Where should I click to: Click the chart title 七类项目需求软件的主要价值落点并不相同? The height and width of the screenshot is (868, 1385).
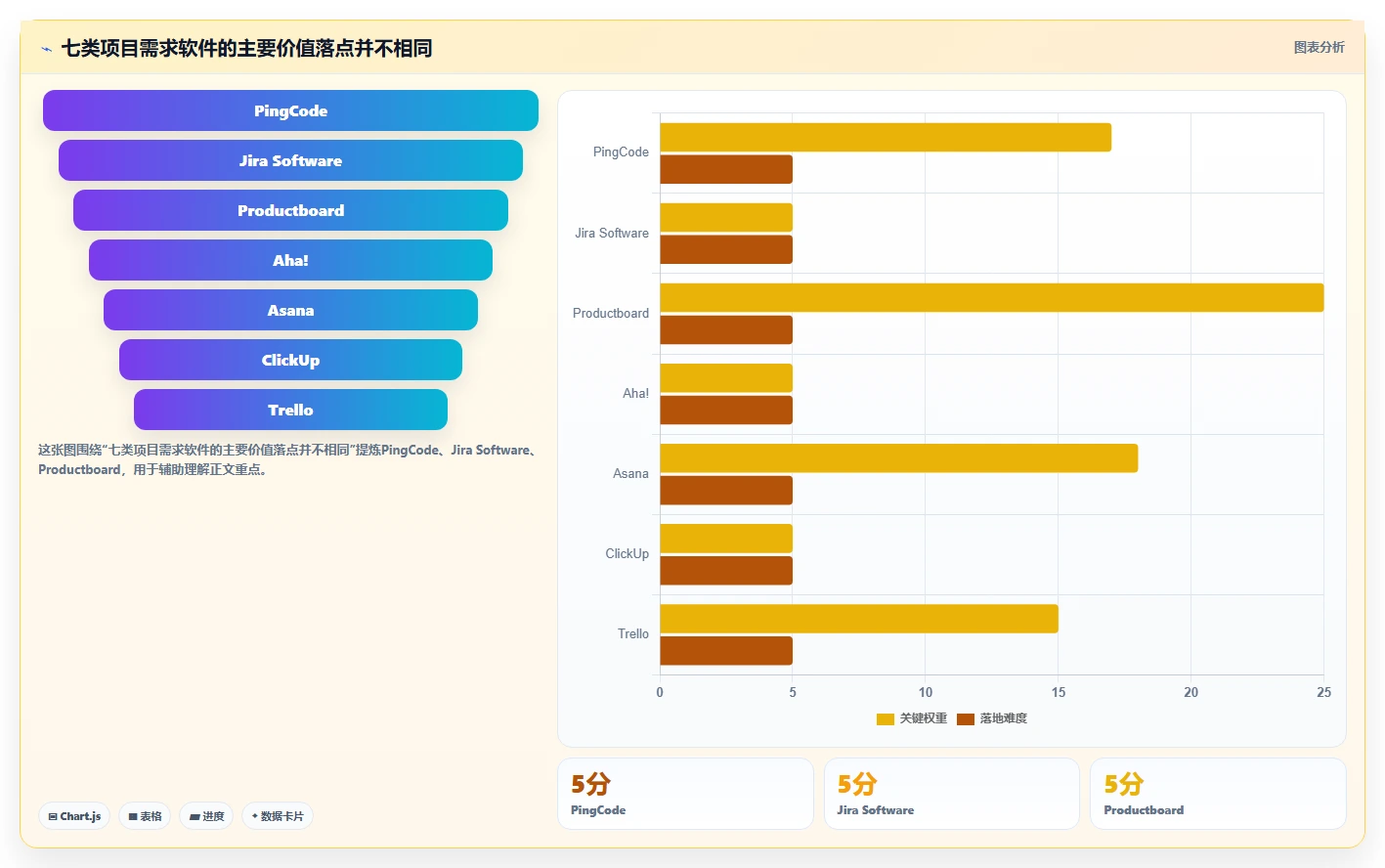[x=246, y=48]
